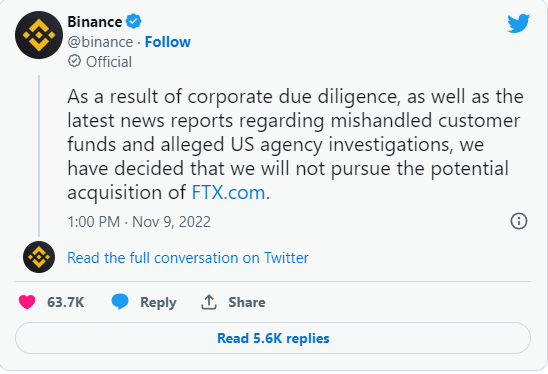Open Twitter via the blue bird logo
Viewport: 548px width, 374px height.
click(519, 23)
